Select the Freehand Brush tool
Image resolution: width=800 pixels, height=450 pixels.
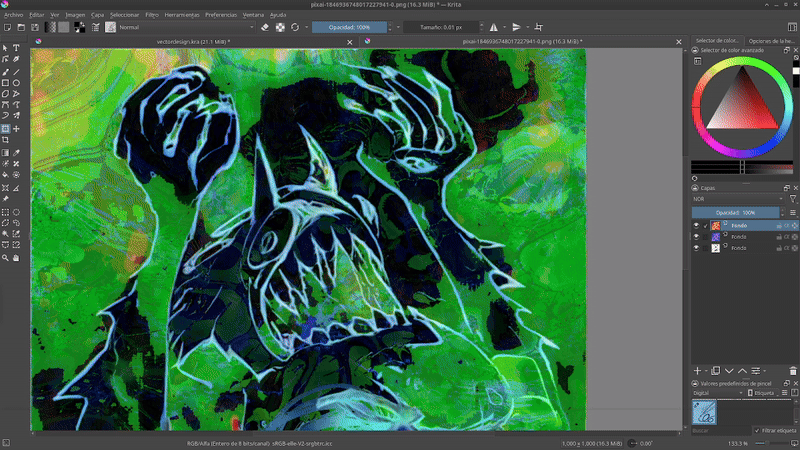pos(5,72)
